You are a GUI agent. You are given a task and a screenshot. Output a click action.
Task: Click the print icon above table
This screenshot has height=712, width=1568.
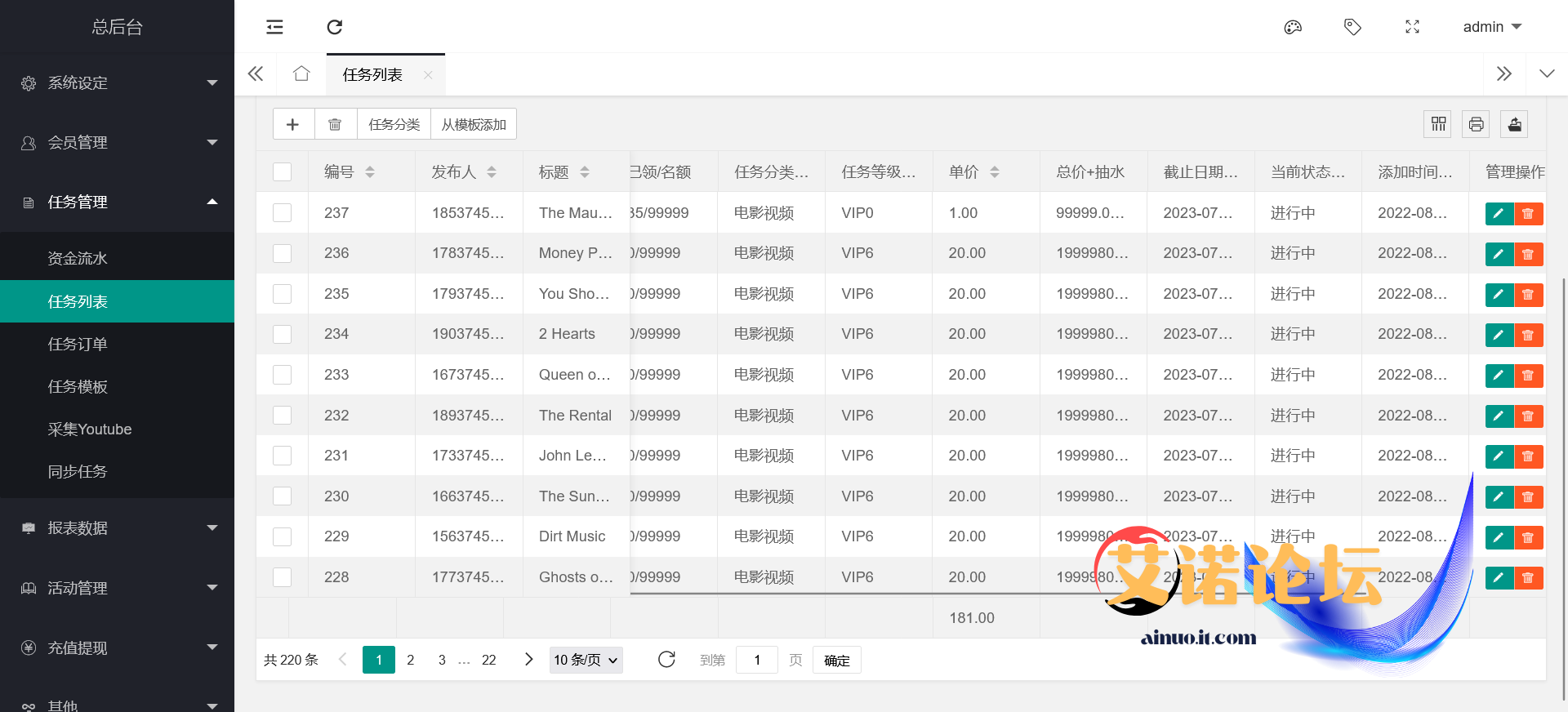pyautogui.click(x=1476, y=124)
